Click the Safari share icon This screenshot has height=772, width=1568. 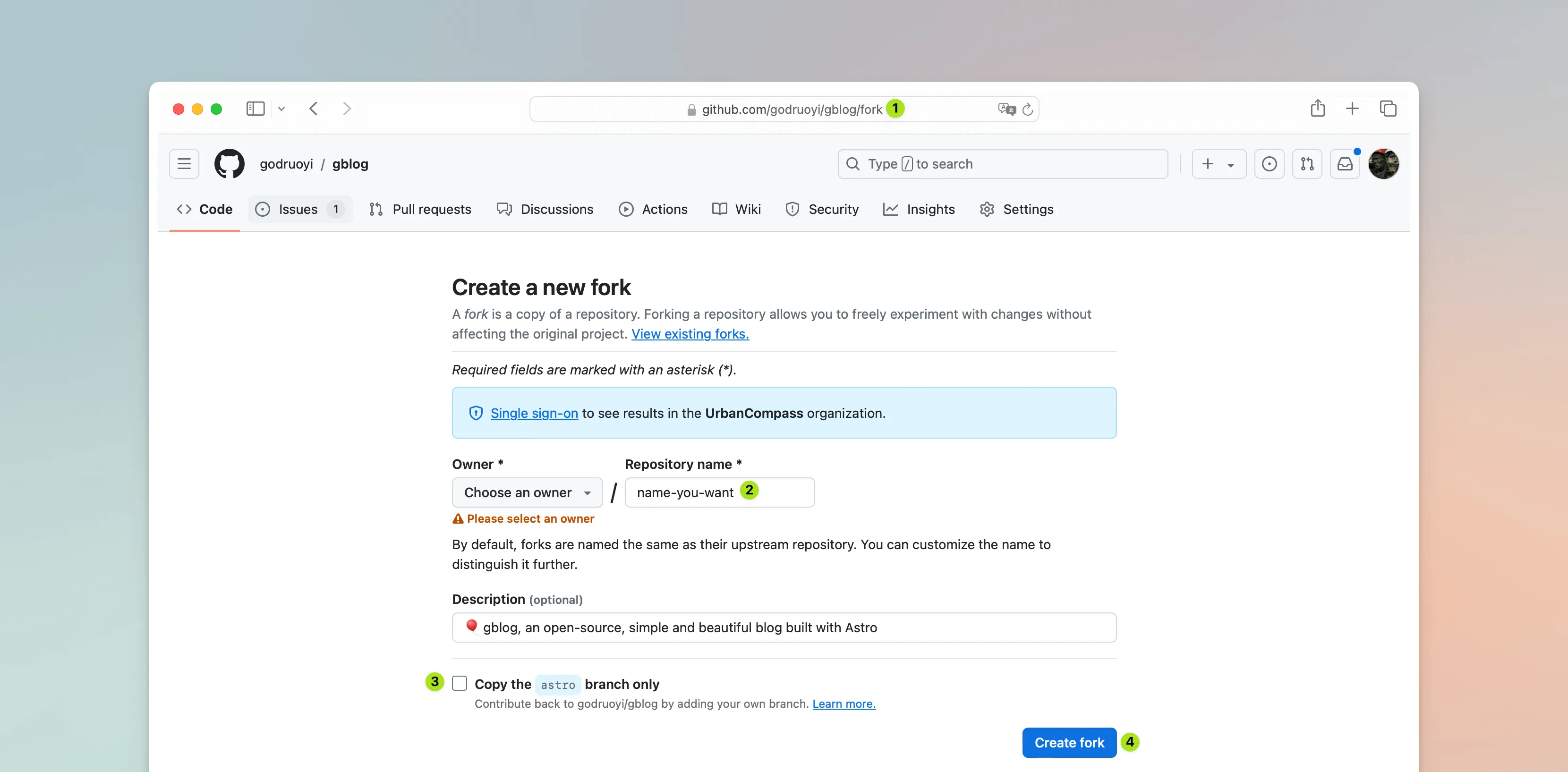tap(1317, 109)
